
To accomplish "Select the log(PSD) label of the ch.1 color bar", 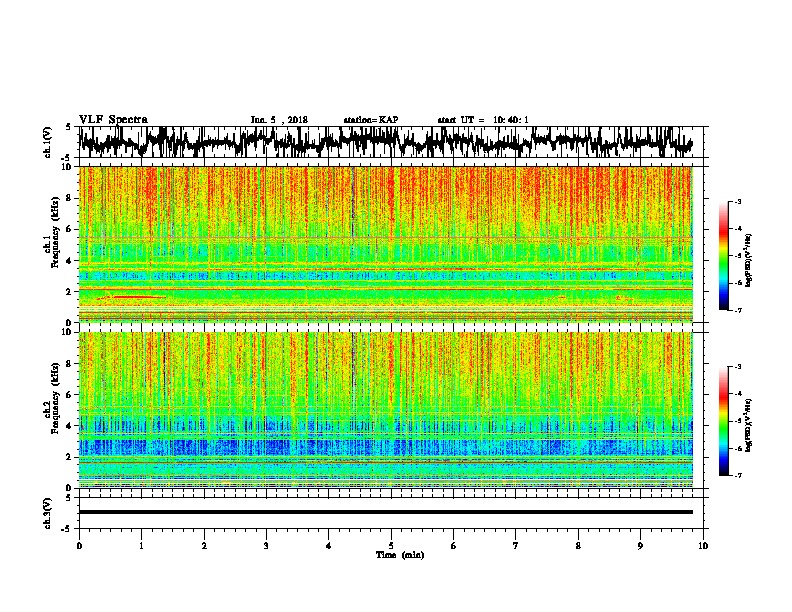I will pos(749,261).
